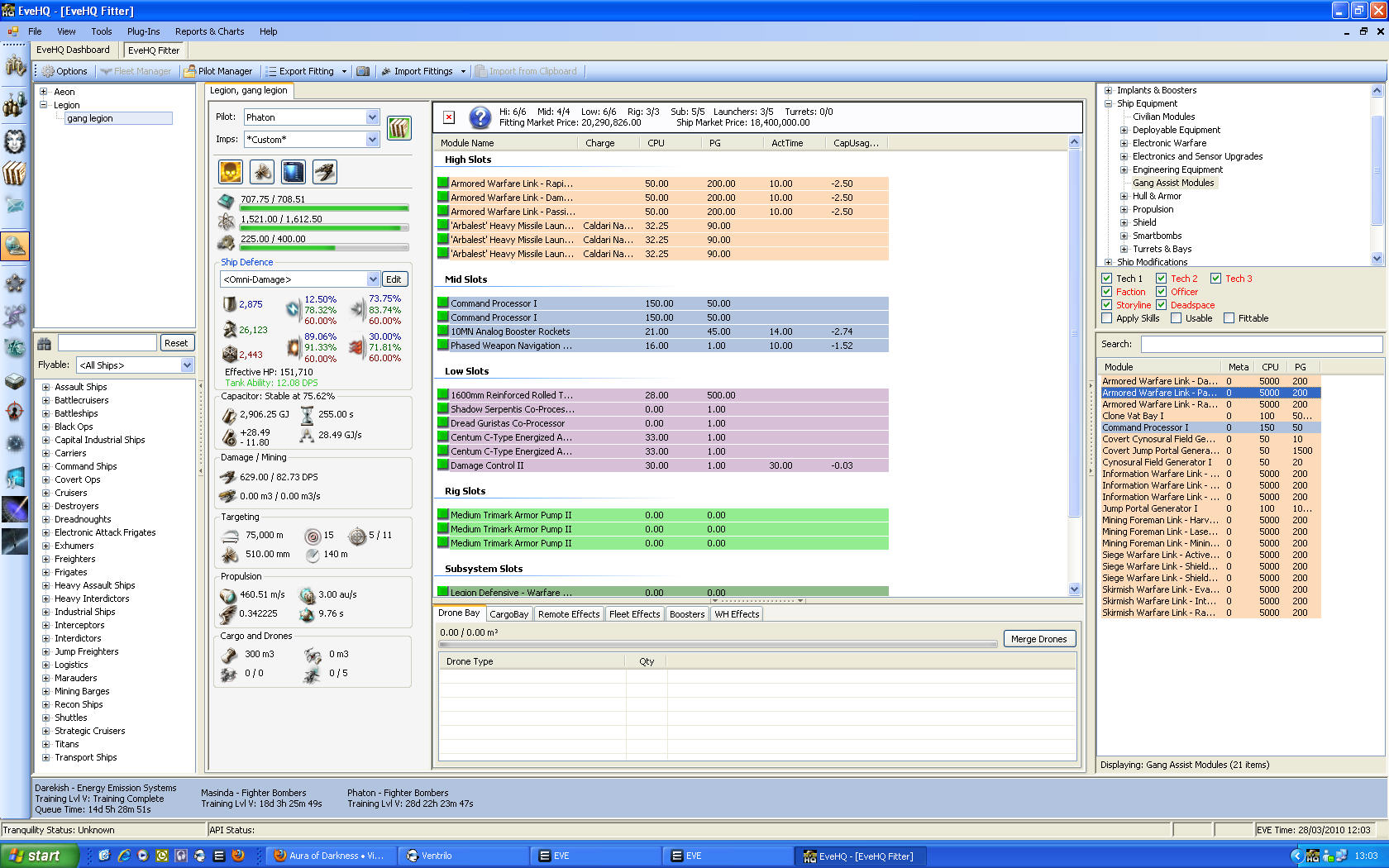The height and width of the screenshot is (868, 1389).
Task: Open the Flyable All Ships dropdown
Action: [135, 365]
